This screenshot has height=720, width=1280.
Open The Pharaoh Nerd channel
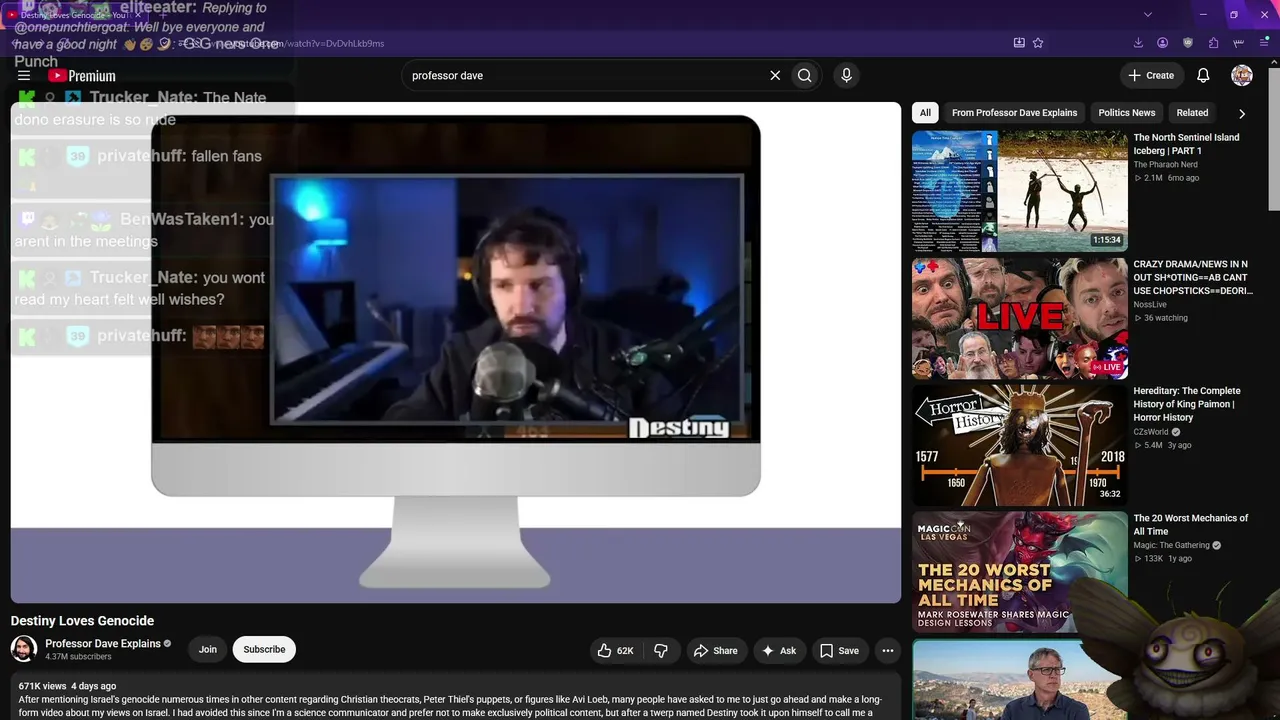(x=1165, y=165)
